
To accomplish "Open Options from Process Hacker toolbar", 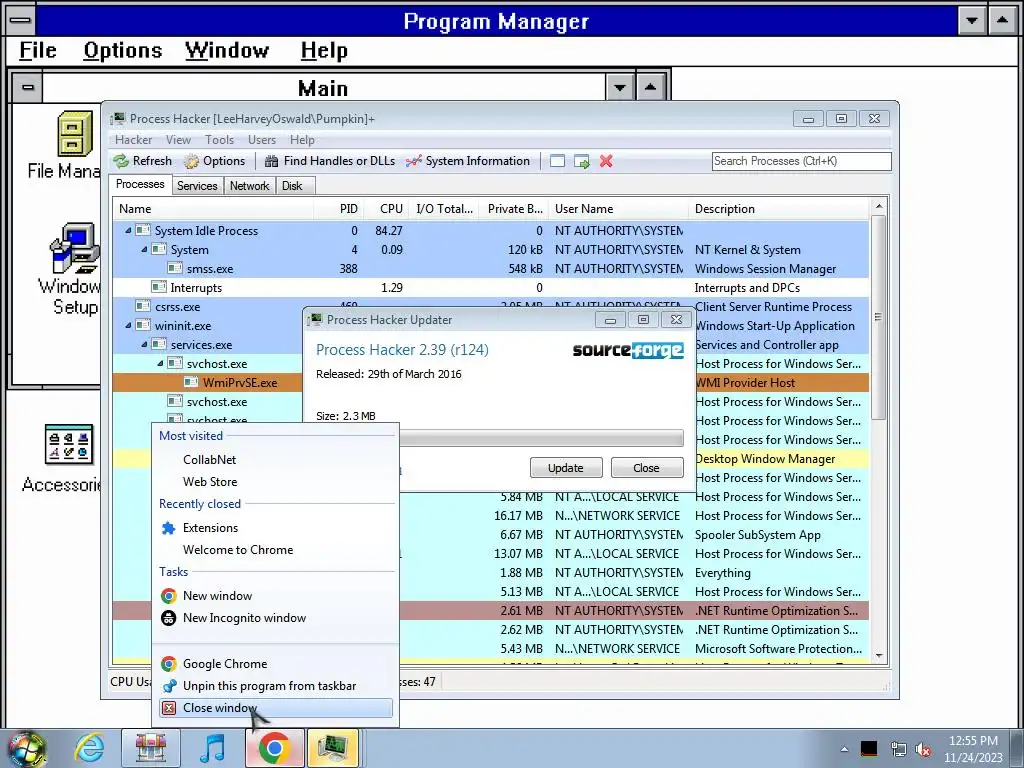I will tap(215, 161).
